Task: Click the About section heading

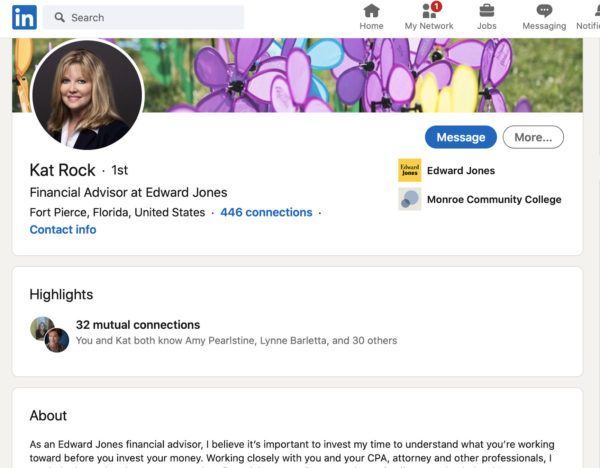Action: (48, 416)
